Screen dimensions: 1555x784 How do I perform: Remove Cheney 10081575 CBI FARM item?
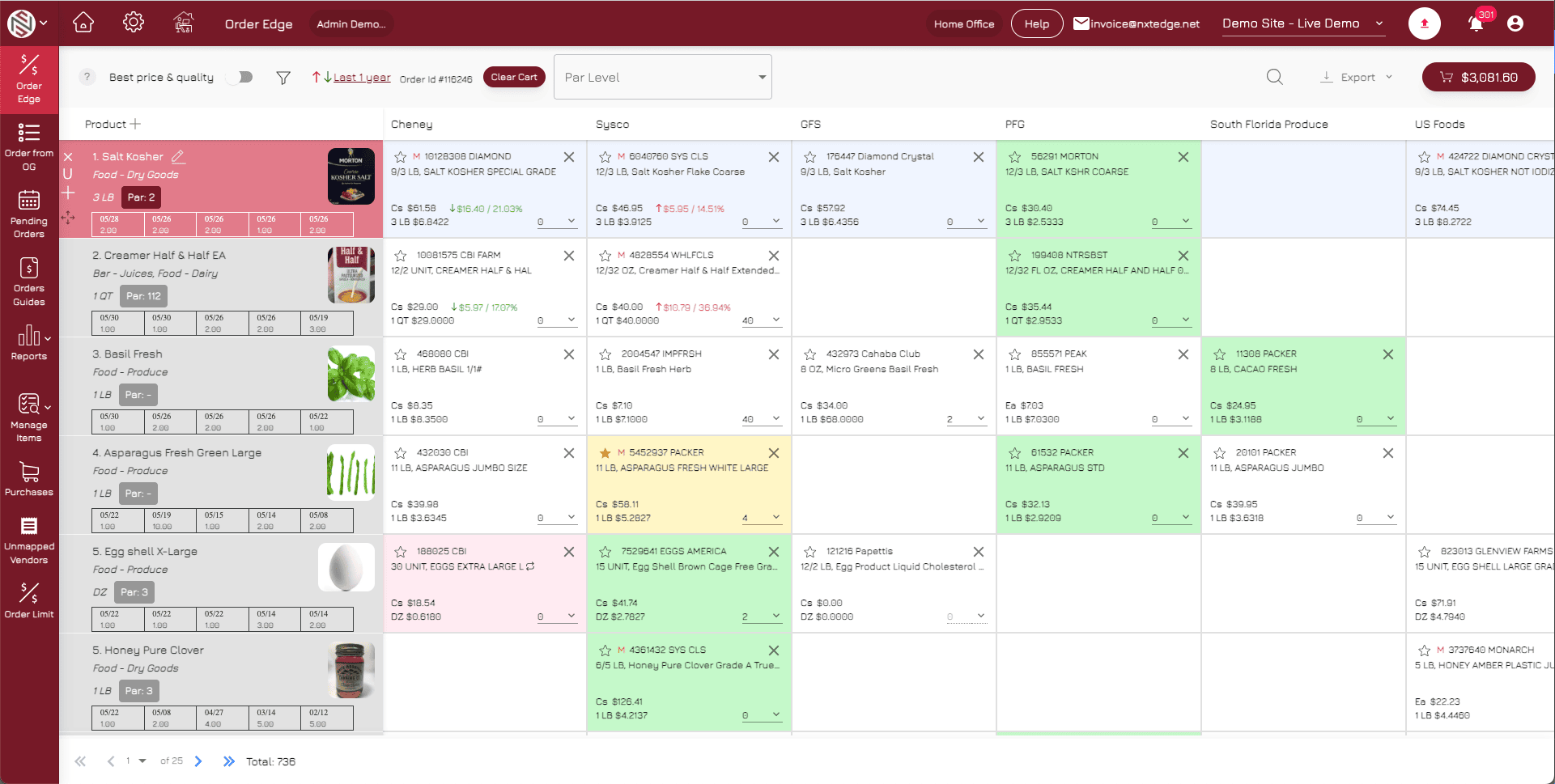click(569, 256)
